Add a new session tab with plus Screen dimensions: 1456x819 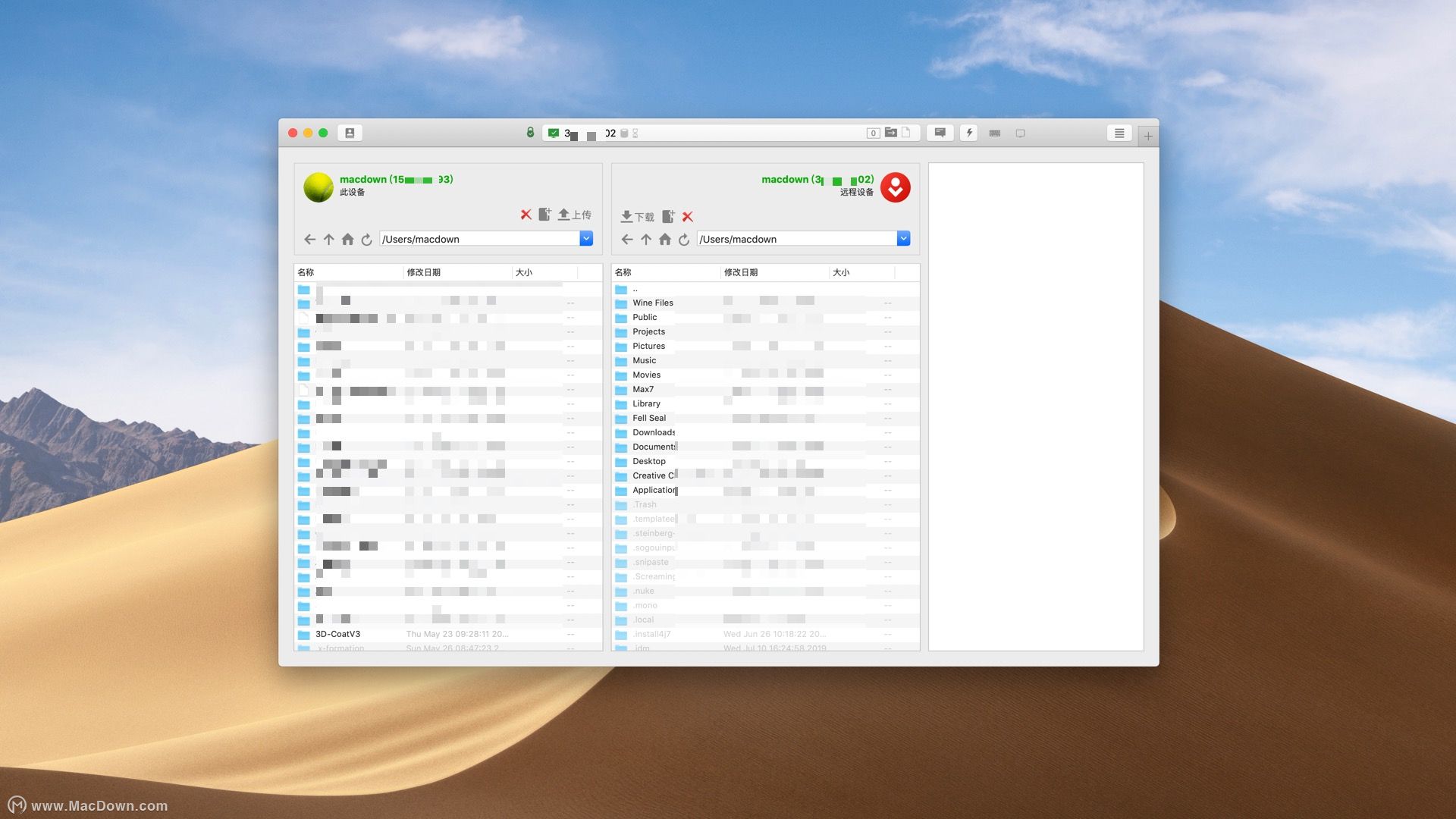tap(1148, 136)
